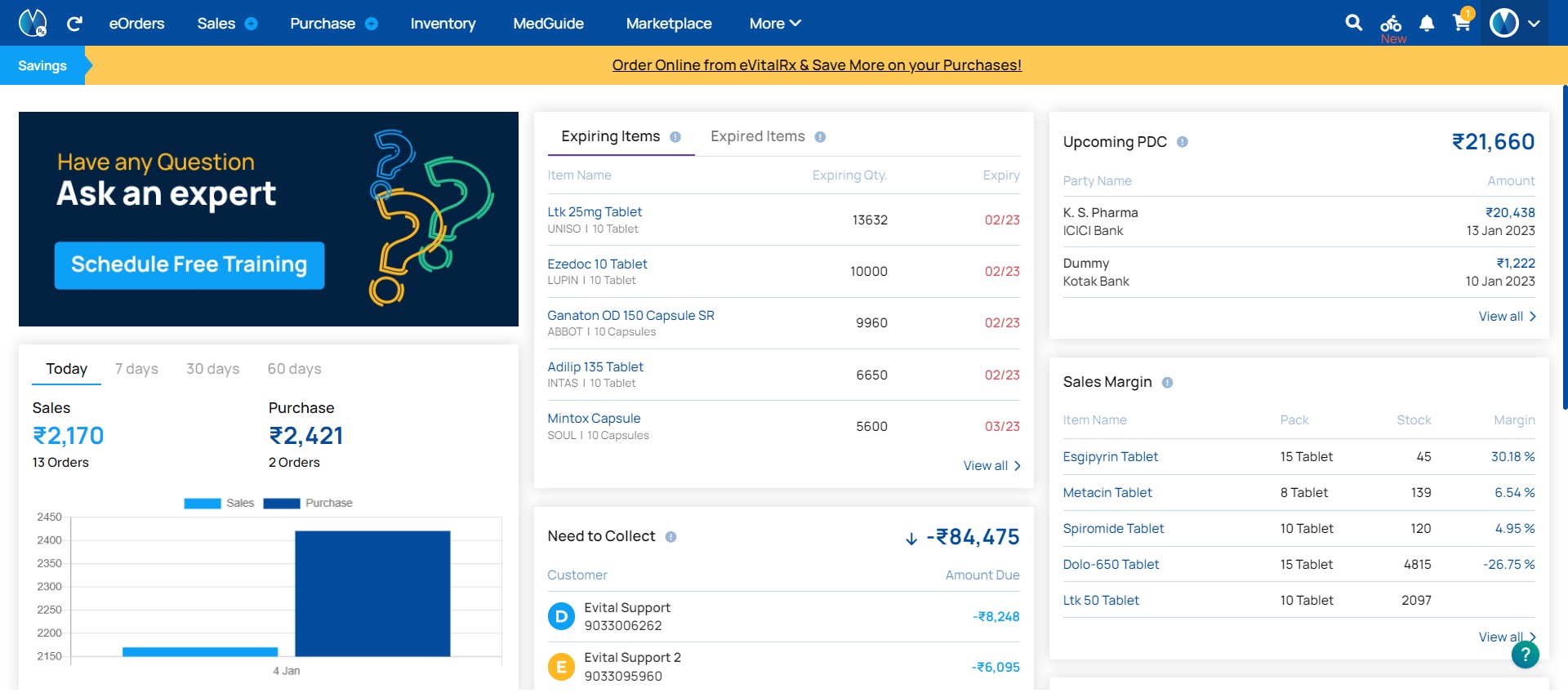
Task: Switch to Expiring Items tab
Action: (611, 136)
